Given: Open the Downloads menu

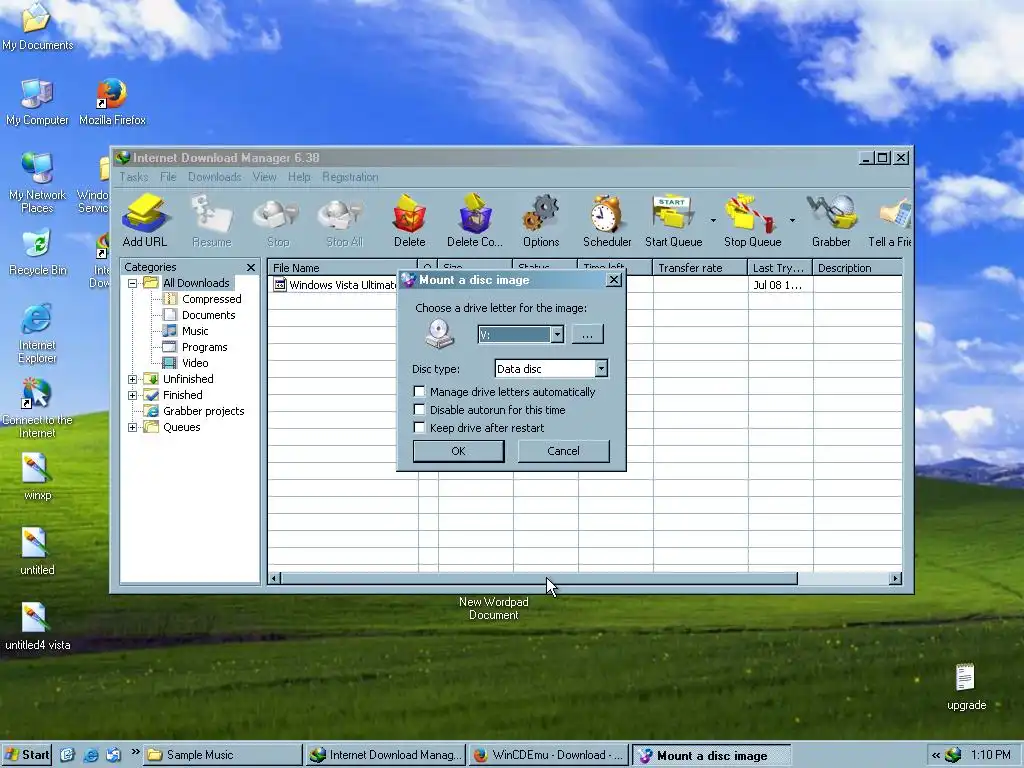Looking at the screenshot, I should 214,177.
